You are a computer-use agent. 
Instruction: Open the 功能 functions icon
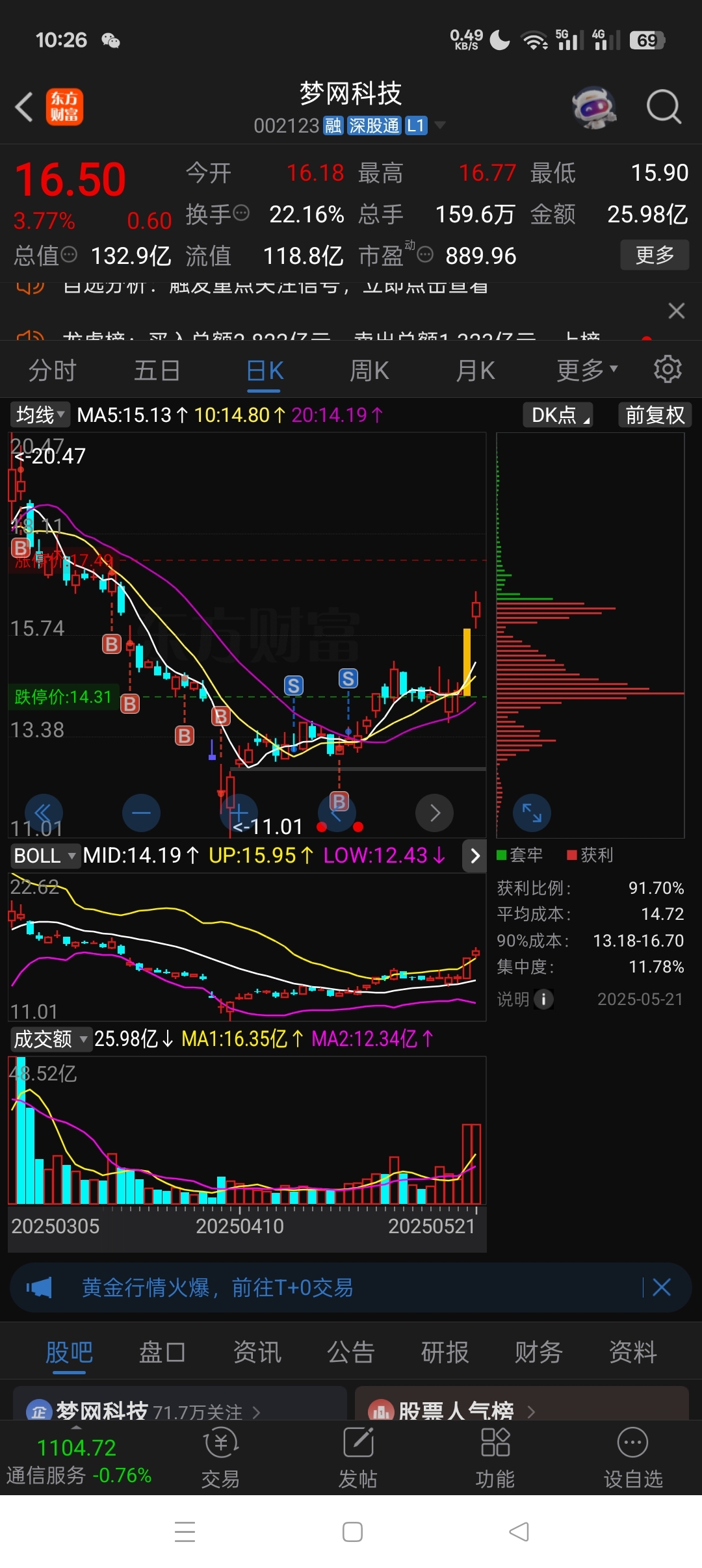(495, 1457)
